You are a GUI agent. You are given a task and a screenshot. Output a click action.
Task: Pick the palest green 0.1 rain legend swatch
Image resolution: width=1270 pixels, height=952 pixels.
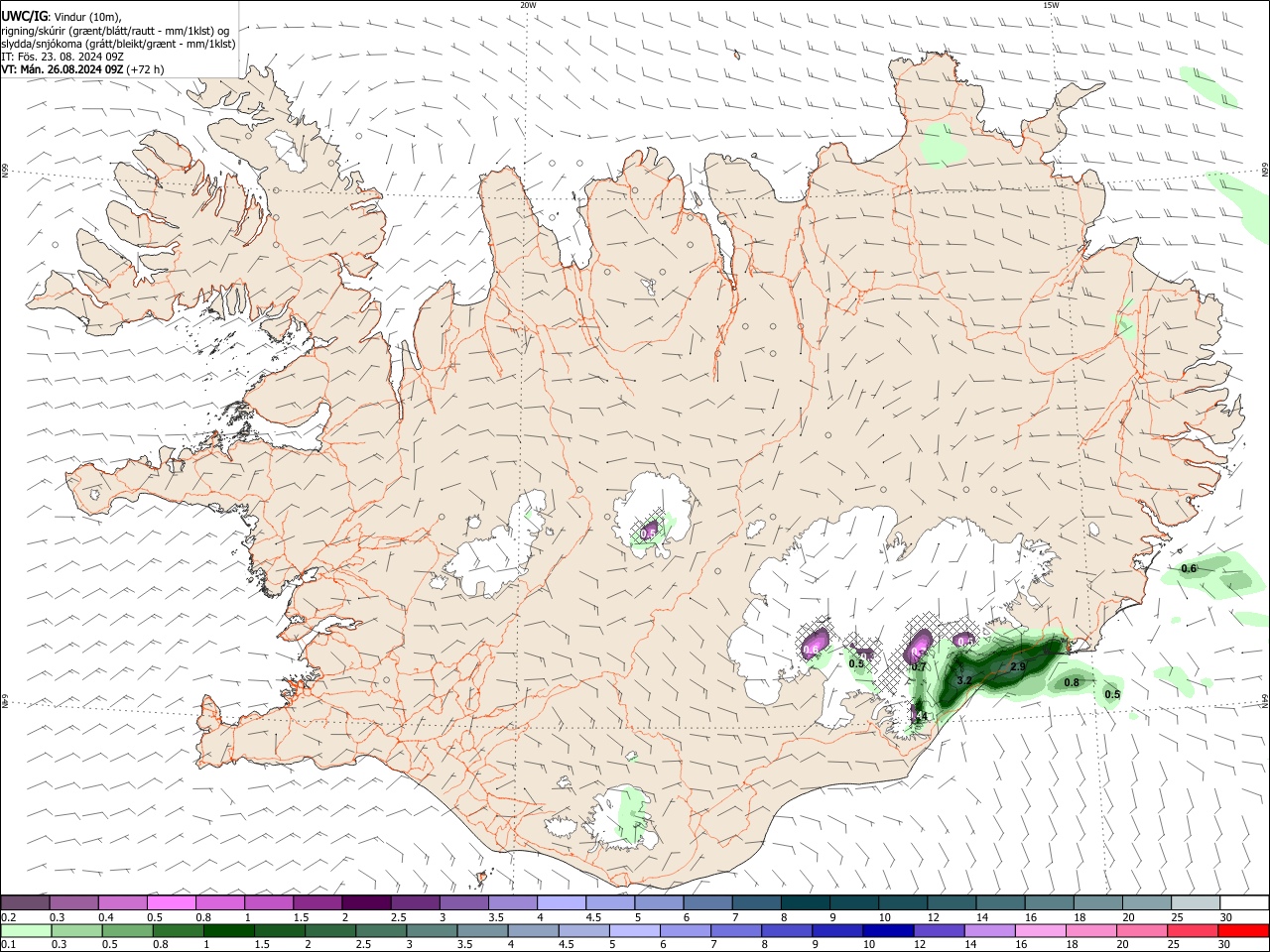coord(26,930)
